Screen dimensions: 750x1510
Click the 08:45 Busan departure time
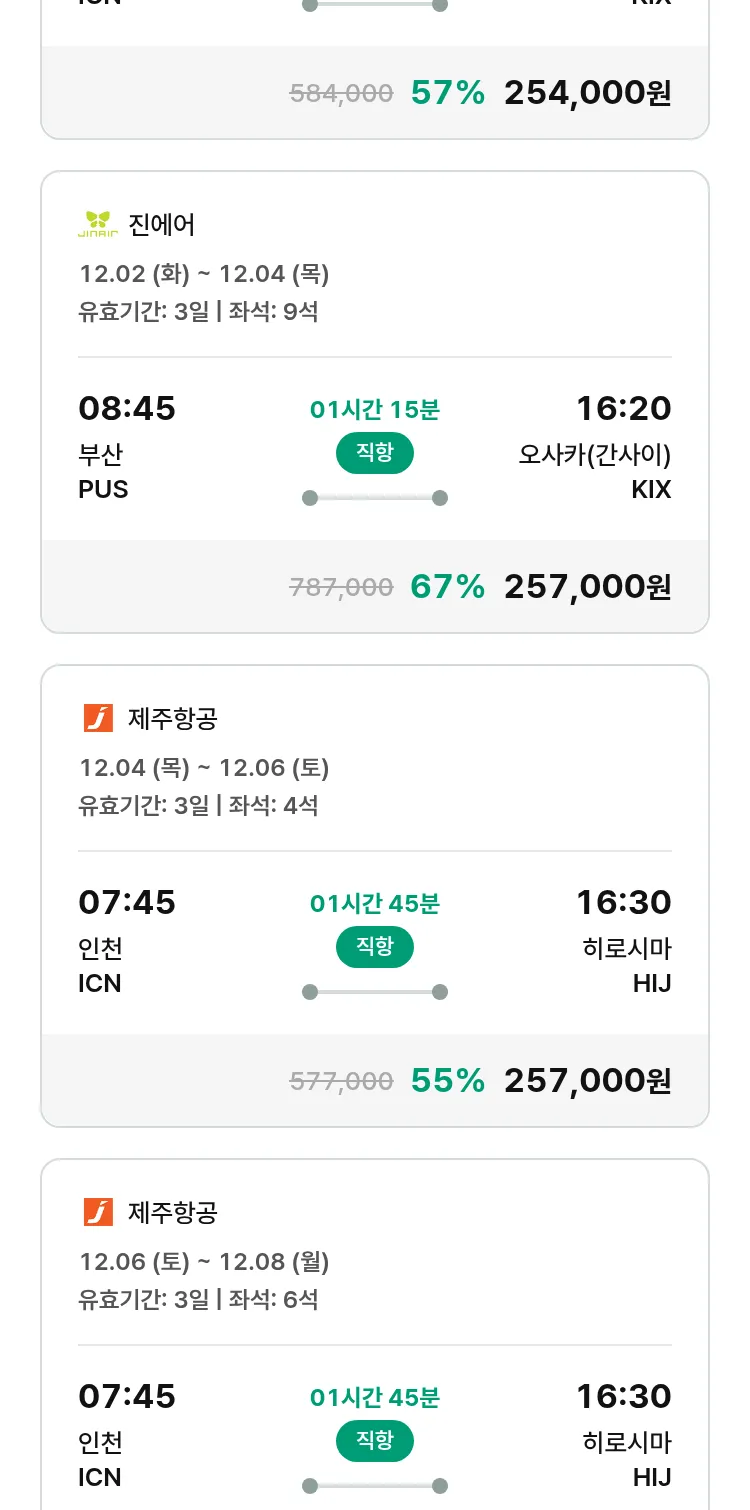(127, 408)
